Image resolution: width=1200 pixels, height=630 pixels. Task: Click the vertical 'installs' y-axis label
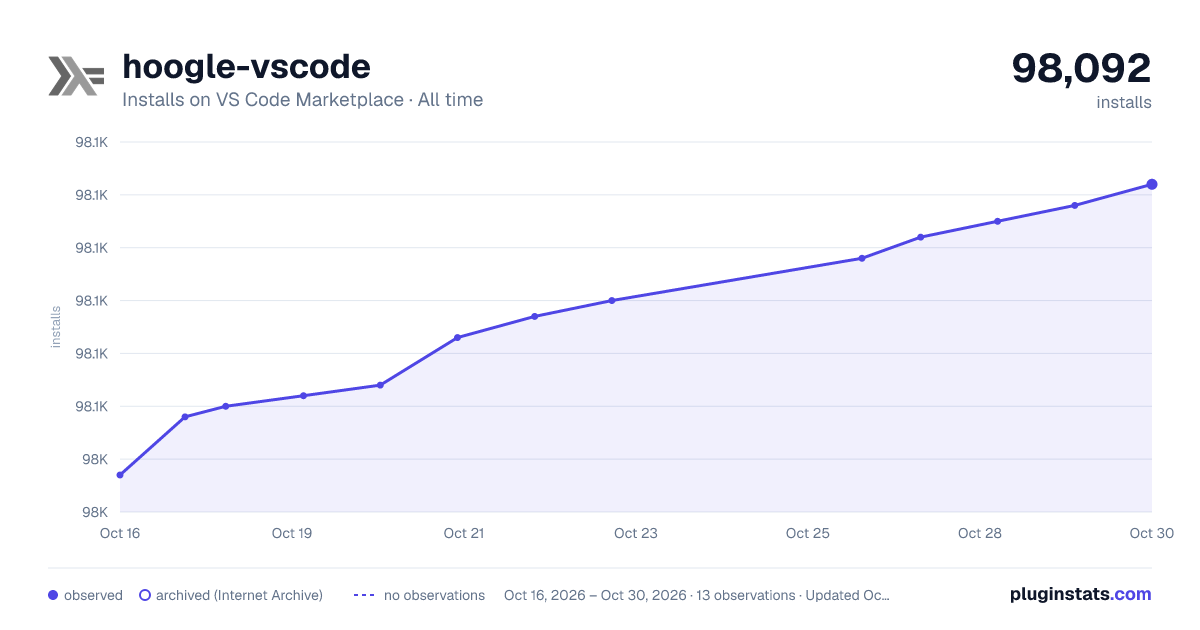click(56, 327)
